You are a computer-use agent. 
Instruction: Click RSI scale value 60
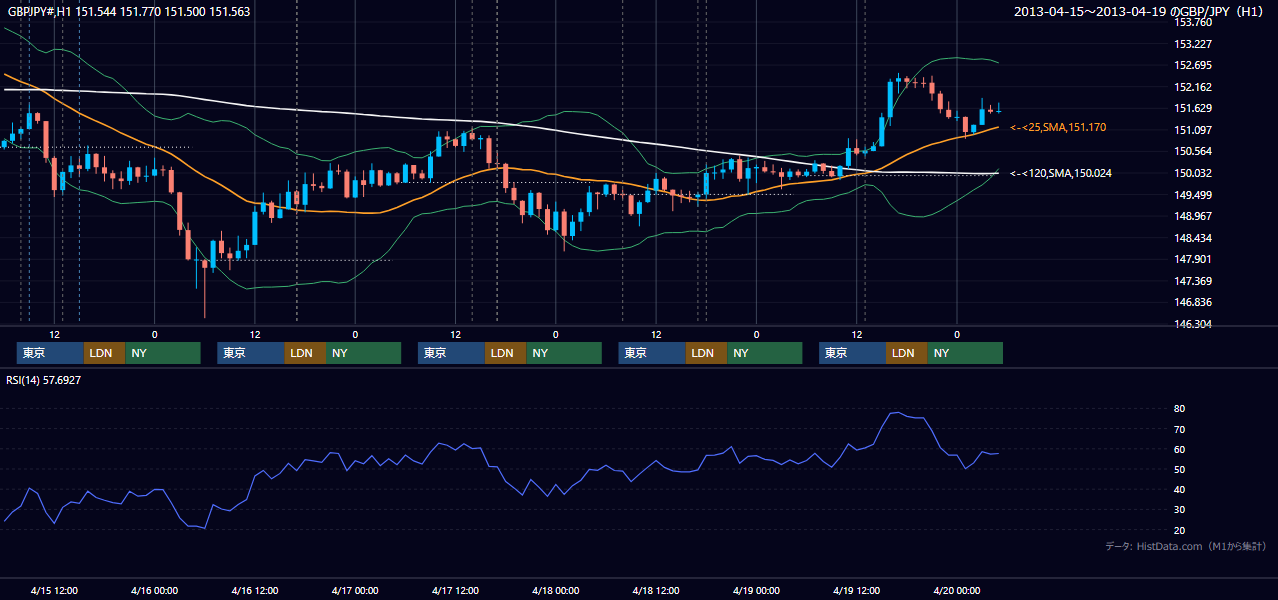[x=1180, y=449]
